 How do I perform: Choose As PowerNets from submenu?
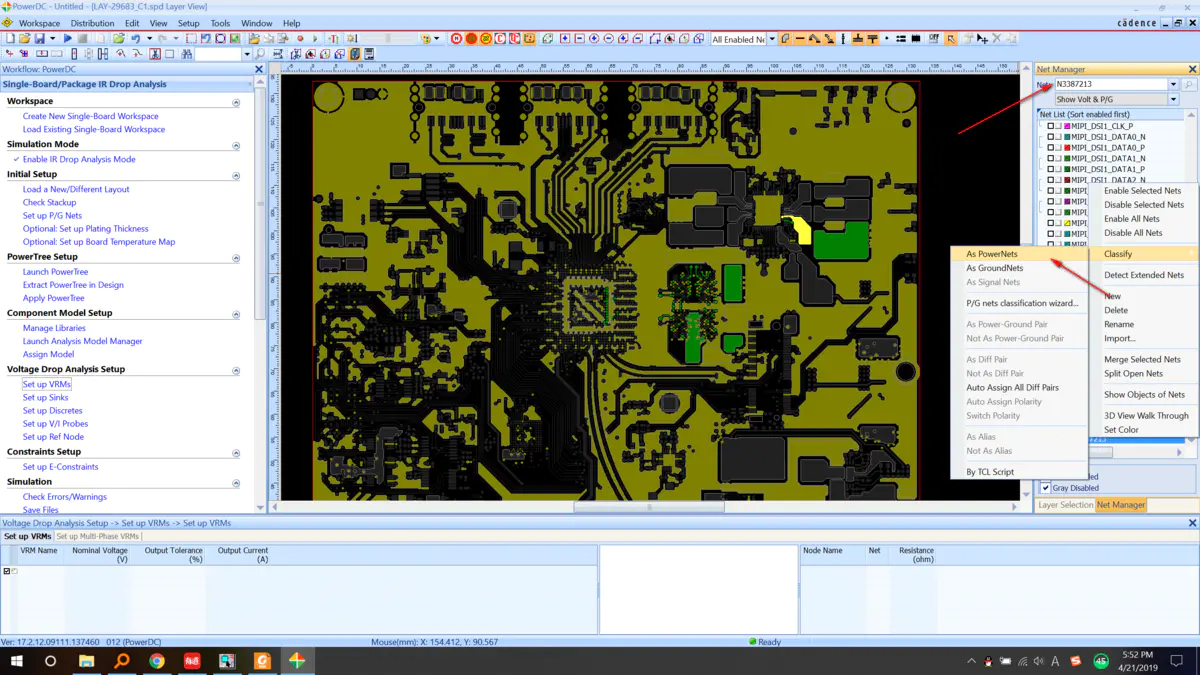click(x=1019, y=254)
